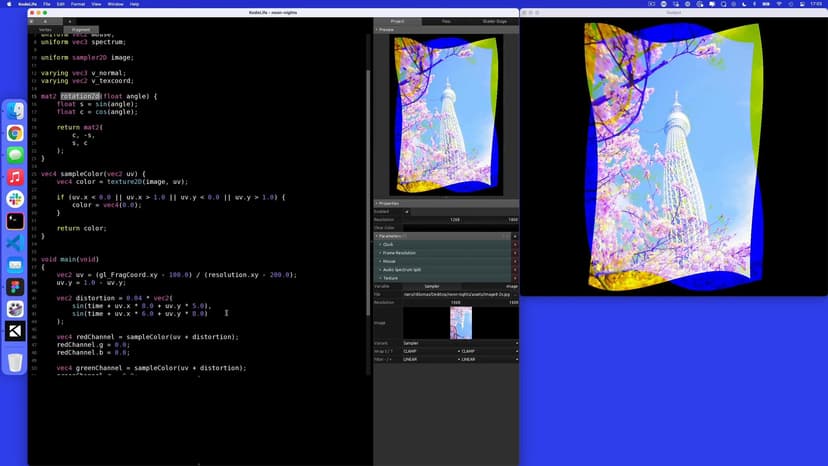This screenshot has height=466, width=828.
Task: Open the Music app in dock
Action: click(15, 177)
